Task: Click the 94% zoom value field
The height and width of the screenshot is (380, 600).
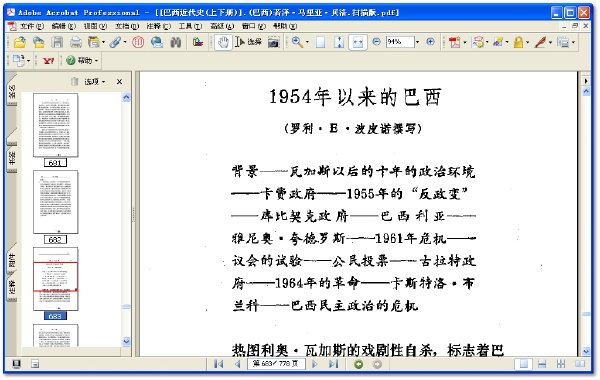Action: point(400,42)
